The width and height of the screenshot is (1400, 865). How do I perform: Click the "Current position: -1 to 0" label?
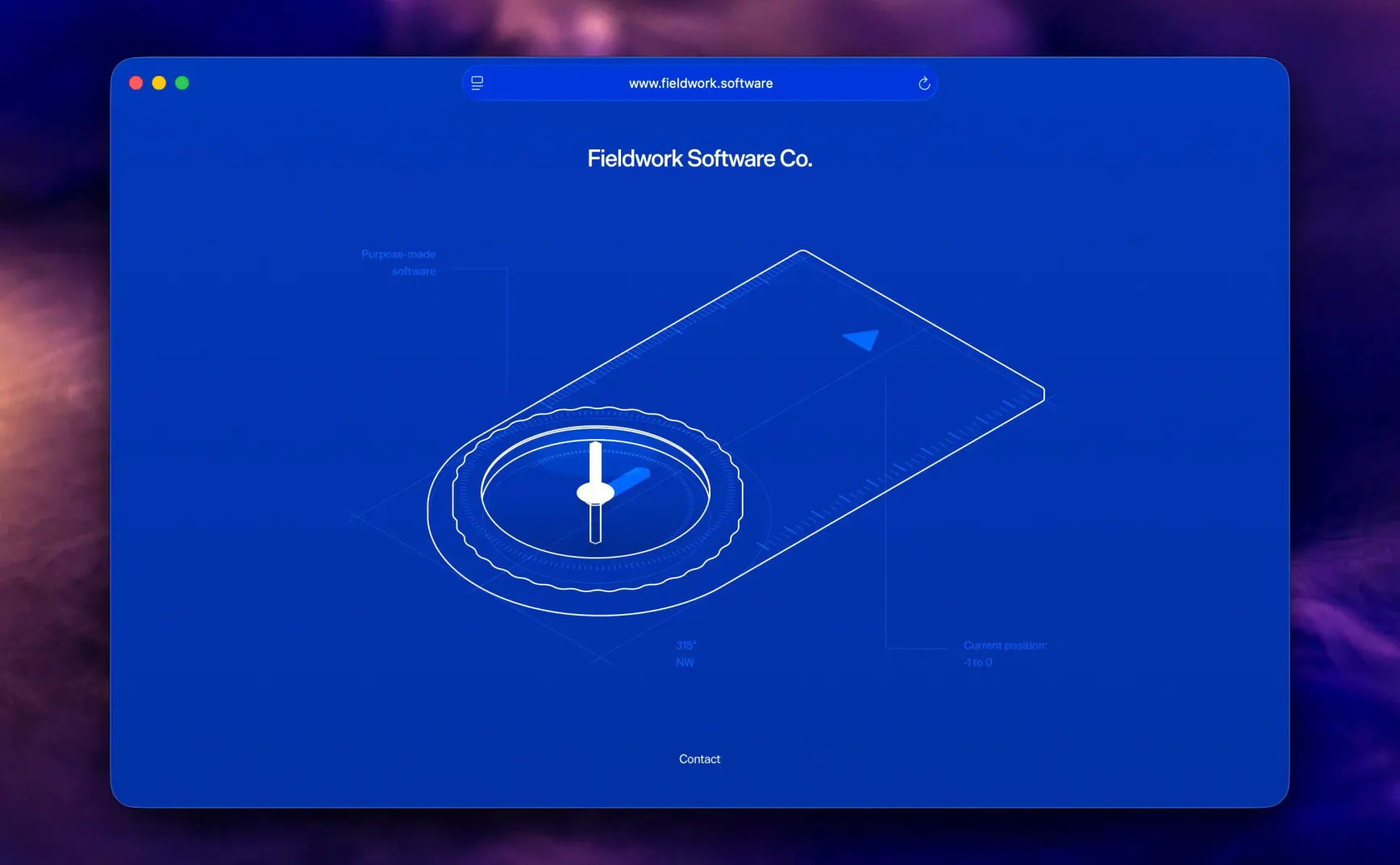1004,654
